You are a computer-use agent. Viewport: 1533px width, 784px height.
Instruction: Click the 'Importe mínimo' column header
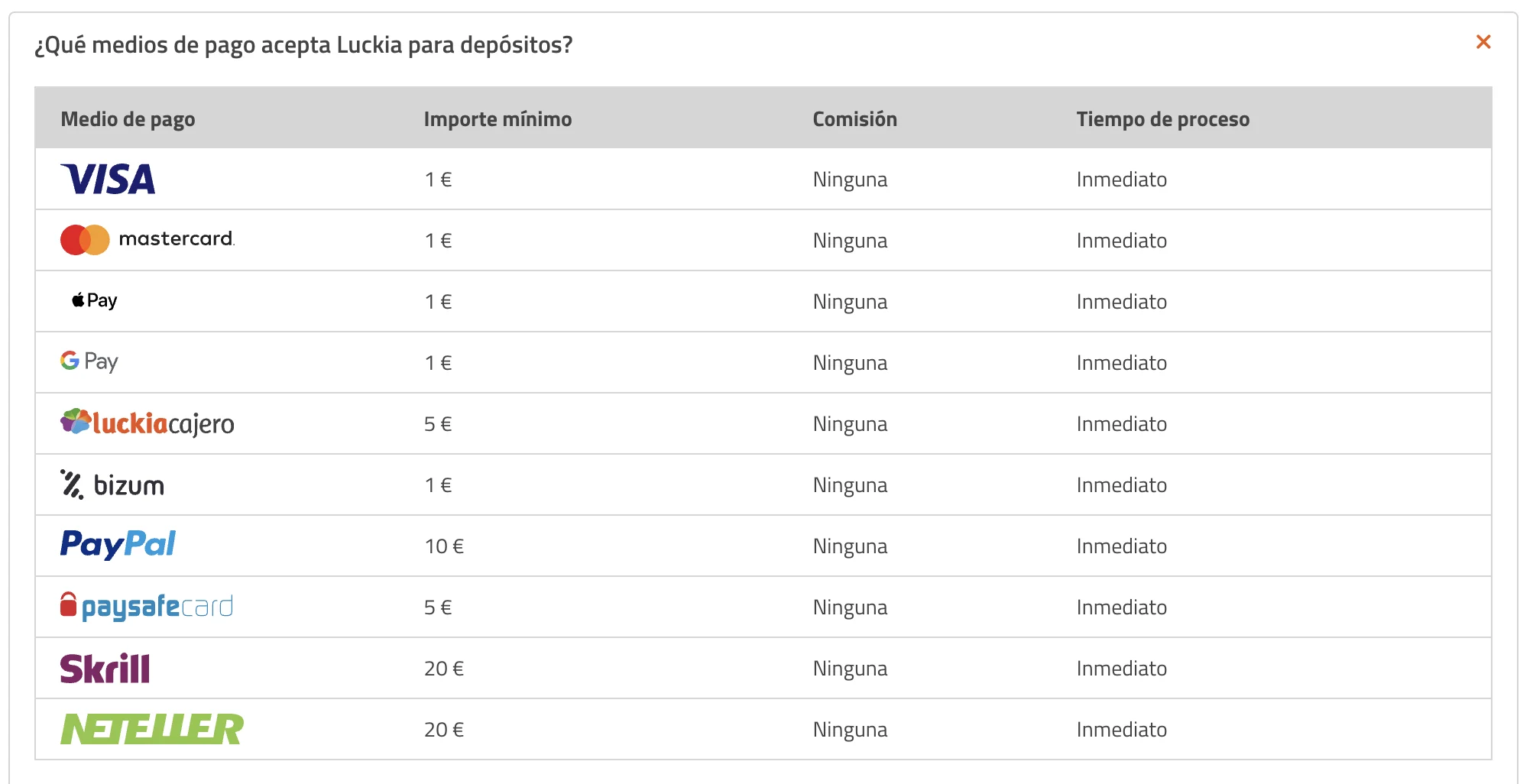tap(498, 119)
